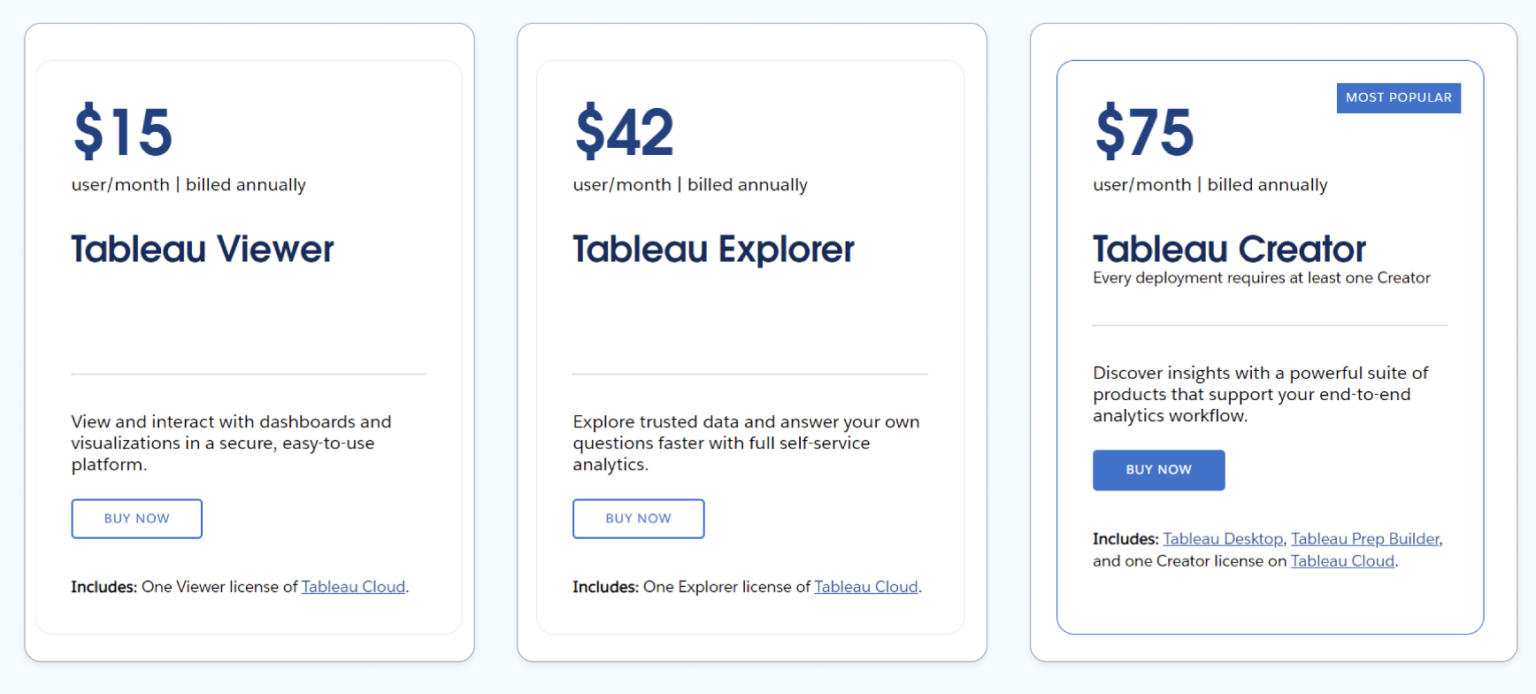The height and width of the screenshot is (694, 1536).
Task: Select the Tableau Viewer plan title
Action: [x=202, y=249]
